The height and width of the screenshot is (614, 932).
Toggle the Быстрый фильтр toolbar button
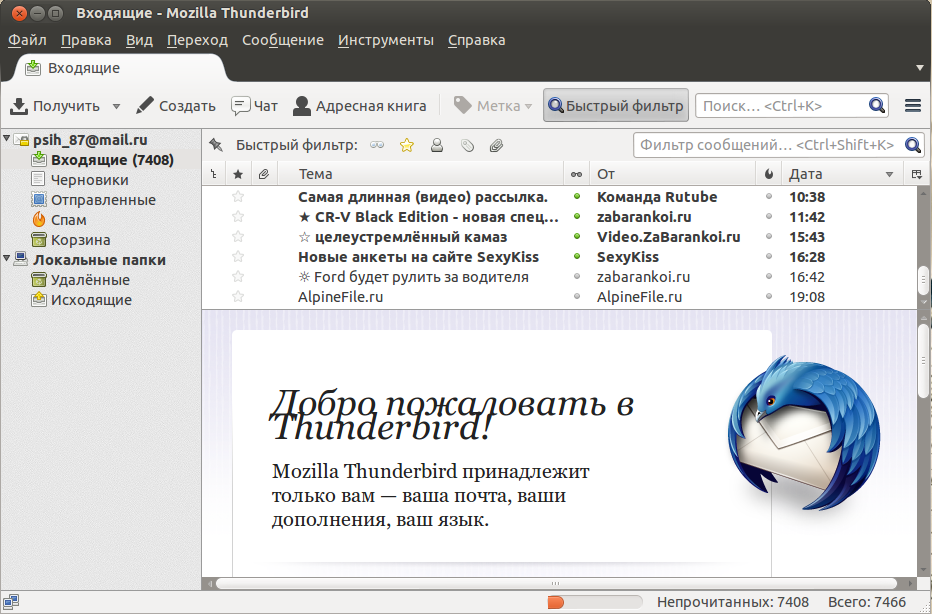[x=616, y=106]
